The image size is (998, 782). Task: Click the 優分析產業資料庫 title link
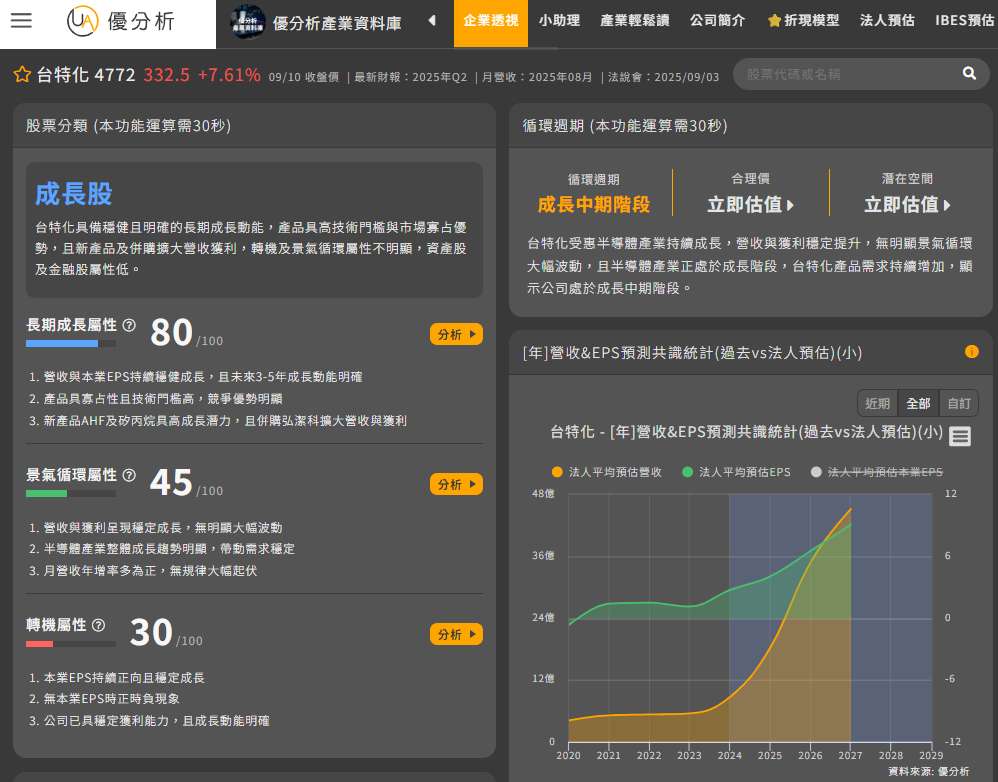tap(337, 24)
